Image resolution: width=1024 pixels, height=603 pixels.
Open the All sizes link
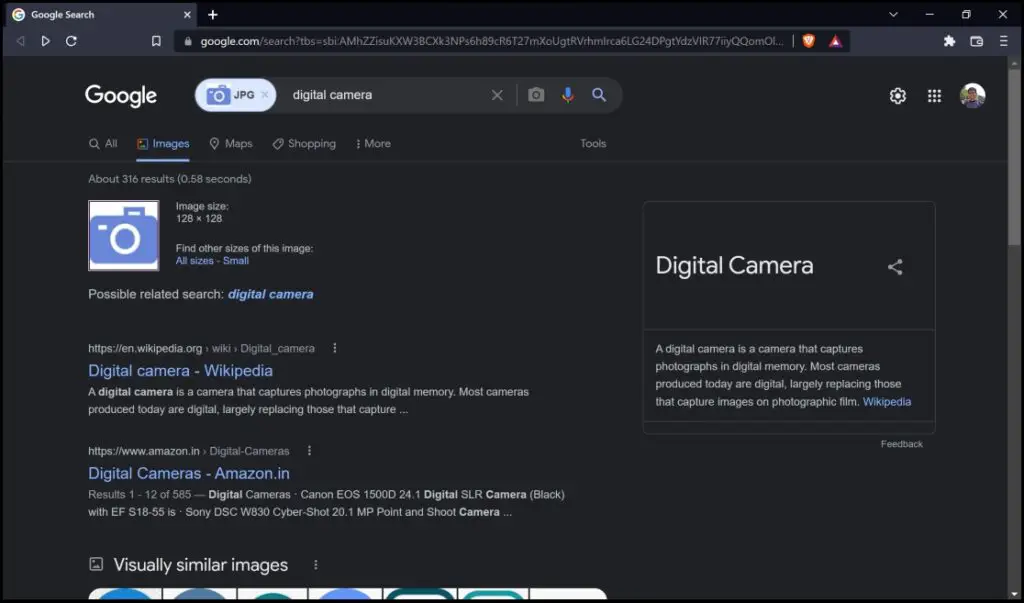tap(195, 261)
